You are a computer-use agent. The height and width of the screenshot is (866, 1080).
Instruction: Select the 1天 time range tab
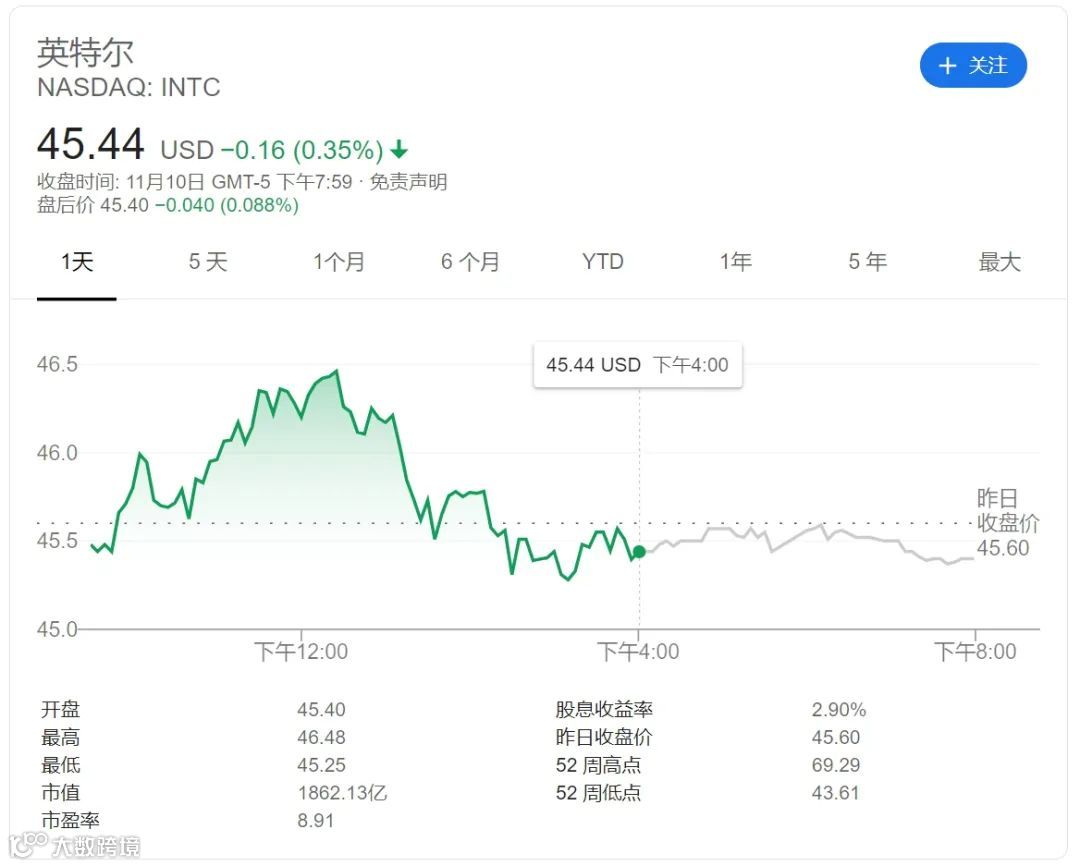point(77,262)
